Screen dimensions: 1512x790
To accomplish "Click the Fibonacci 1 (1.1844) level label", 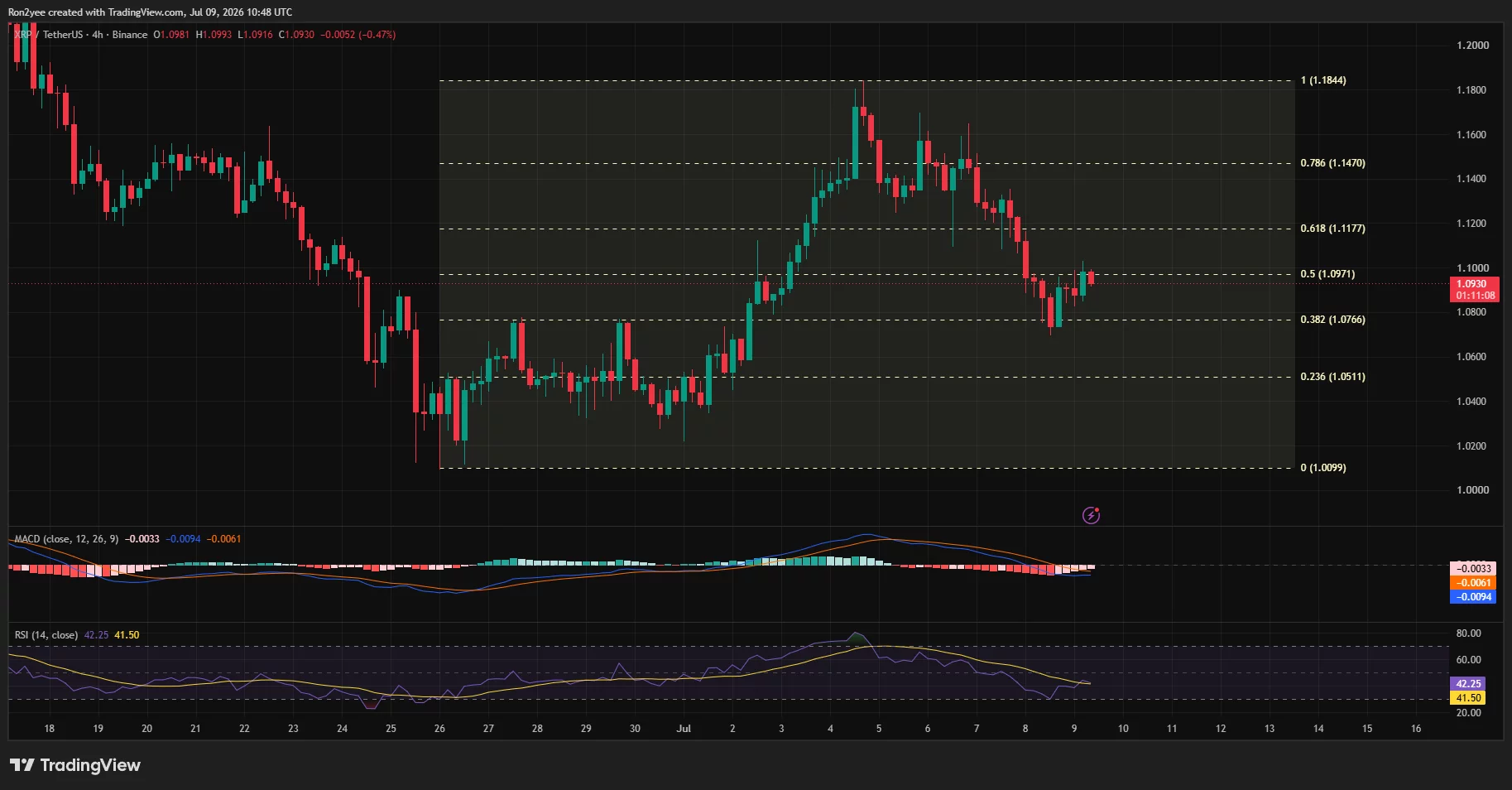I will click(x=1323, y=80).
